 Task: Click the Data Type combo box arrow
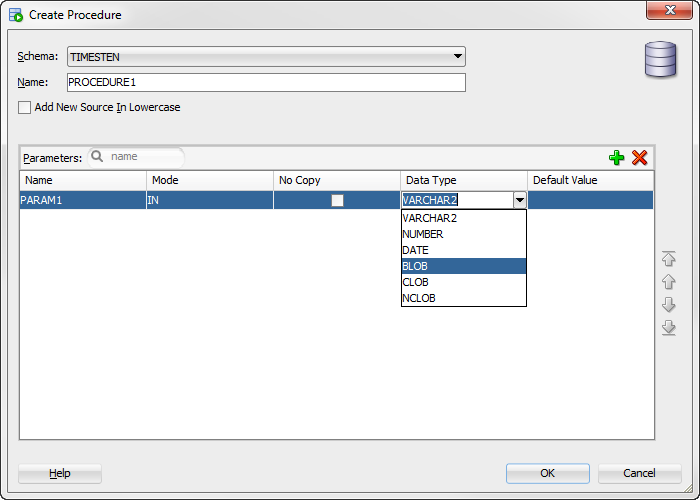pyautogui.click(x=520, y=200)
